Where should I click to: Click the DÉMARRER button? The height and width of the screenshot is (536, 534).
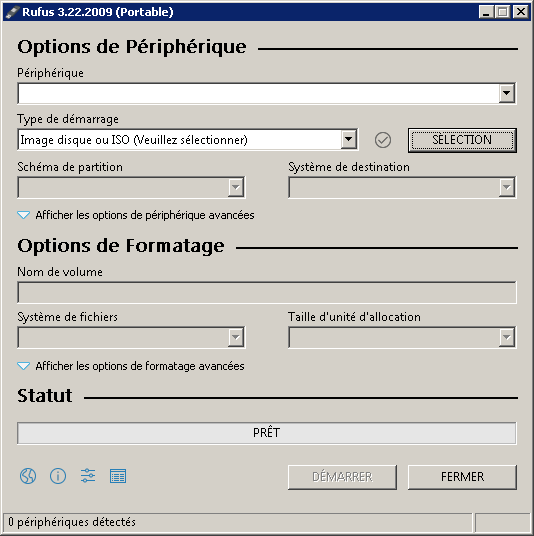pyautogui.click(x=342, y=477)
